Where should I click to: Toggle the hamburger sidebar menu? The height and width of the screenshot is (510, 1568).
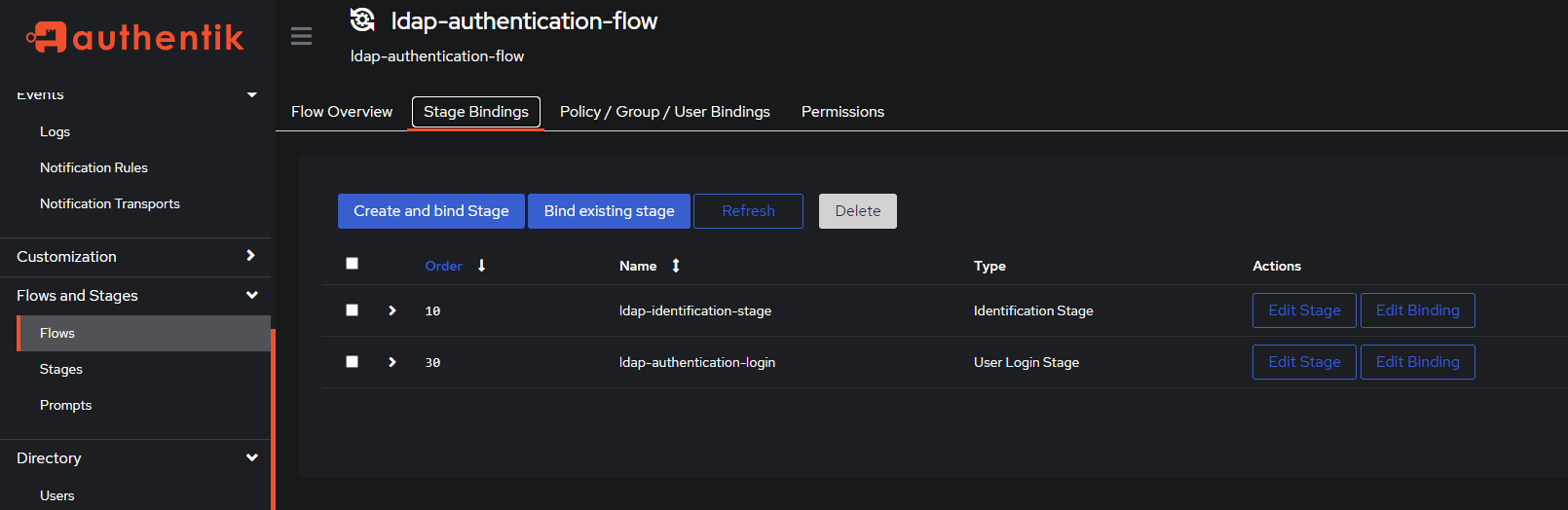[x=301, y=36]
